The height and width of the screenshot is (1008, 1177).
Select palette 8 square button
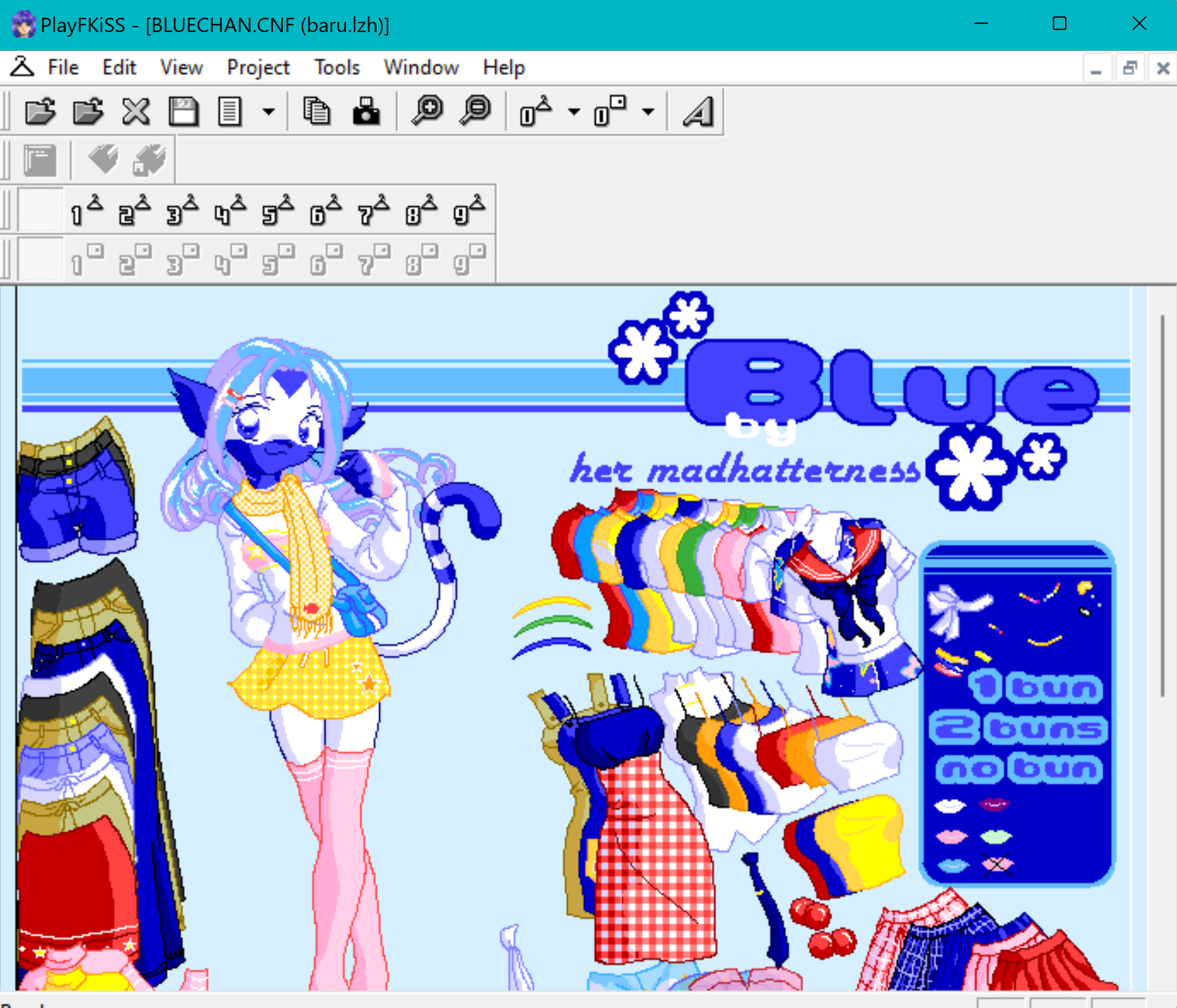pos(422,259)
